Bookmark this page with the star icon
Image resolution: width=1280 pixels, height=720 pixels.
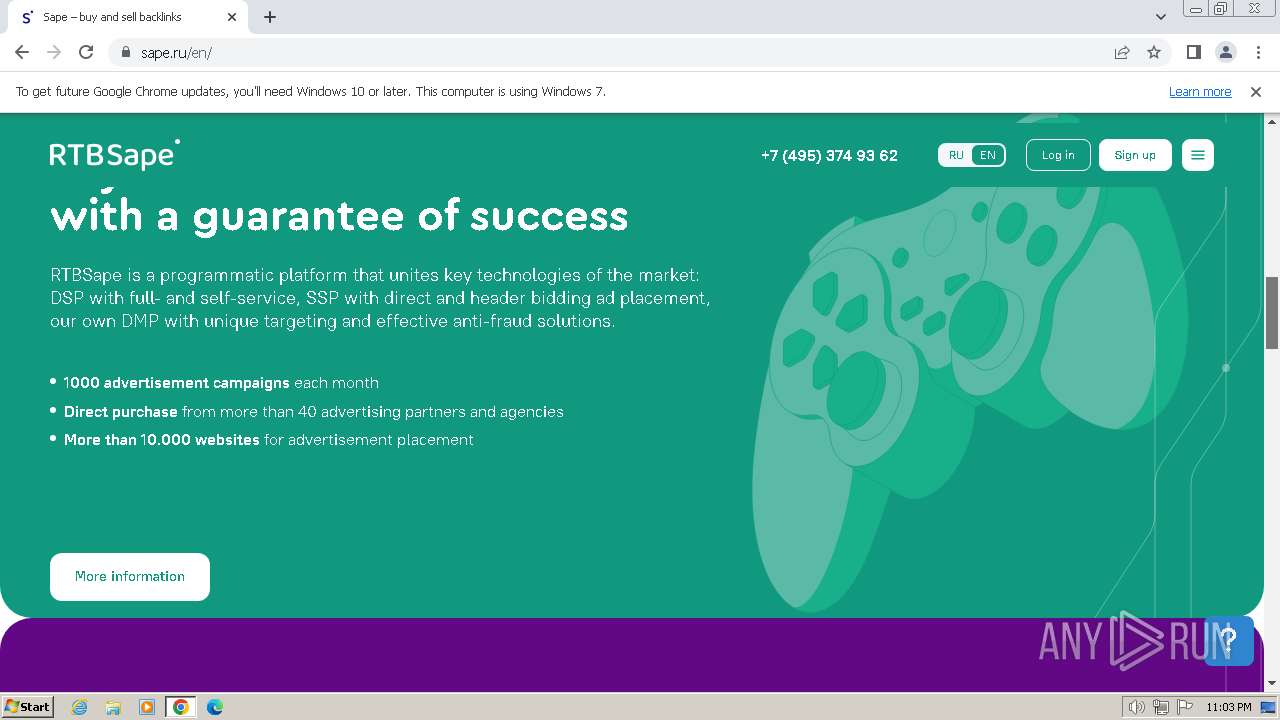1154,52
